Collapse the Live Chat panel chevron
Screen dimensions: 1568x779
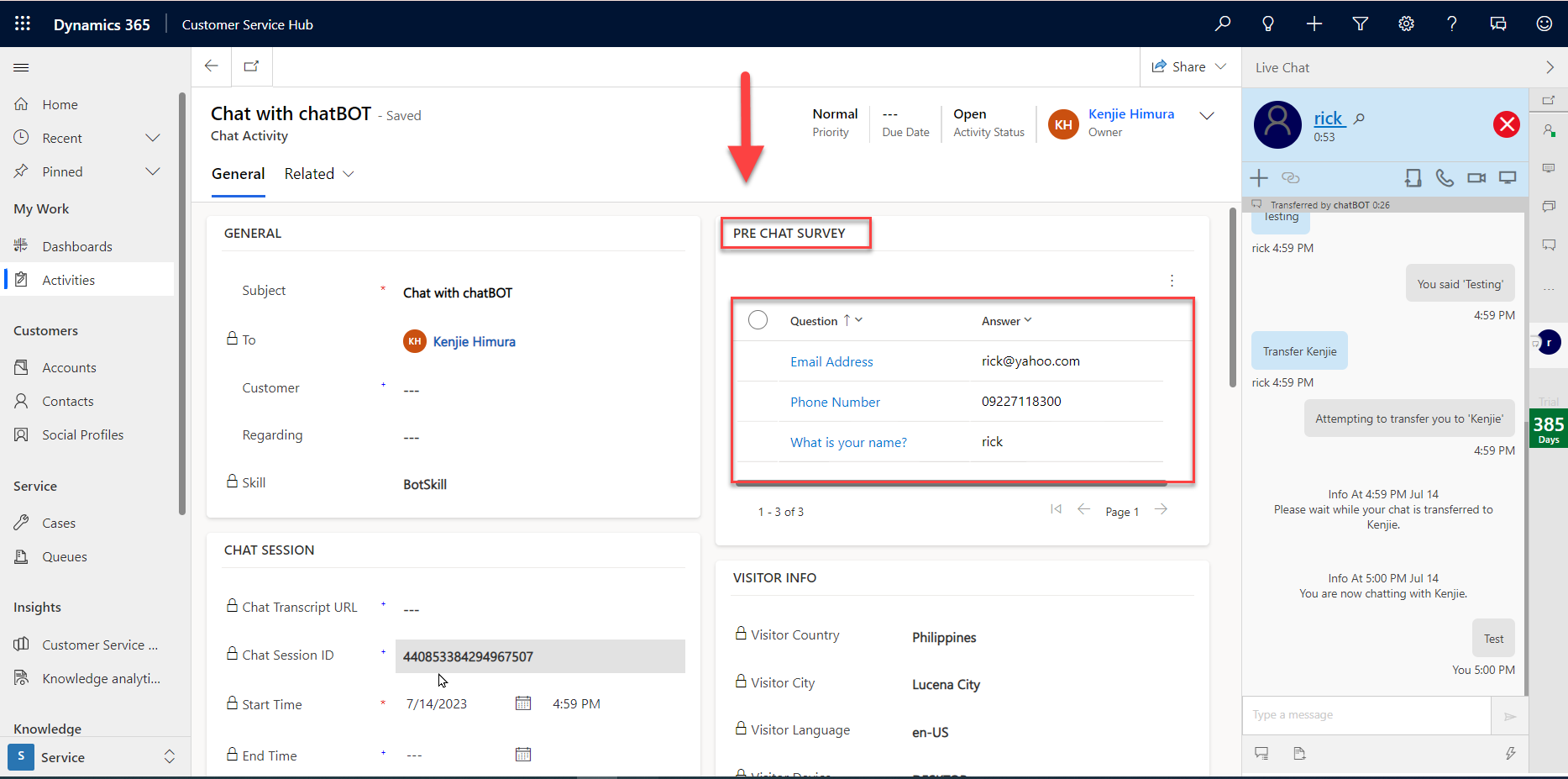(x=1550, y=67)
